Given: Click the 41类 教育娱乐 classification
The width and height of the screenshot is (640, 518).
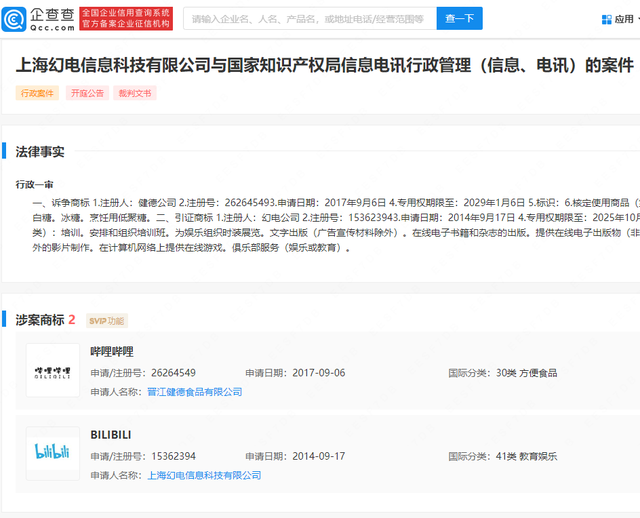Looking at the screenshot, I should (527, 456).
